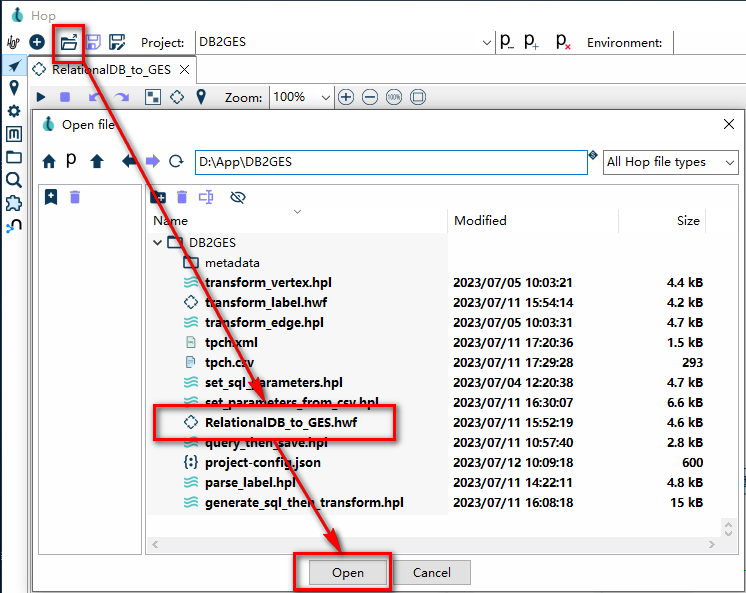Go to home folder in dialog
The image size is (746, 593).
click(49, 162)
